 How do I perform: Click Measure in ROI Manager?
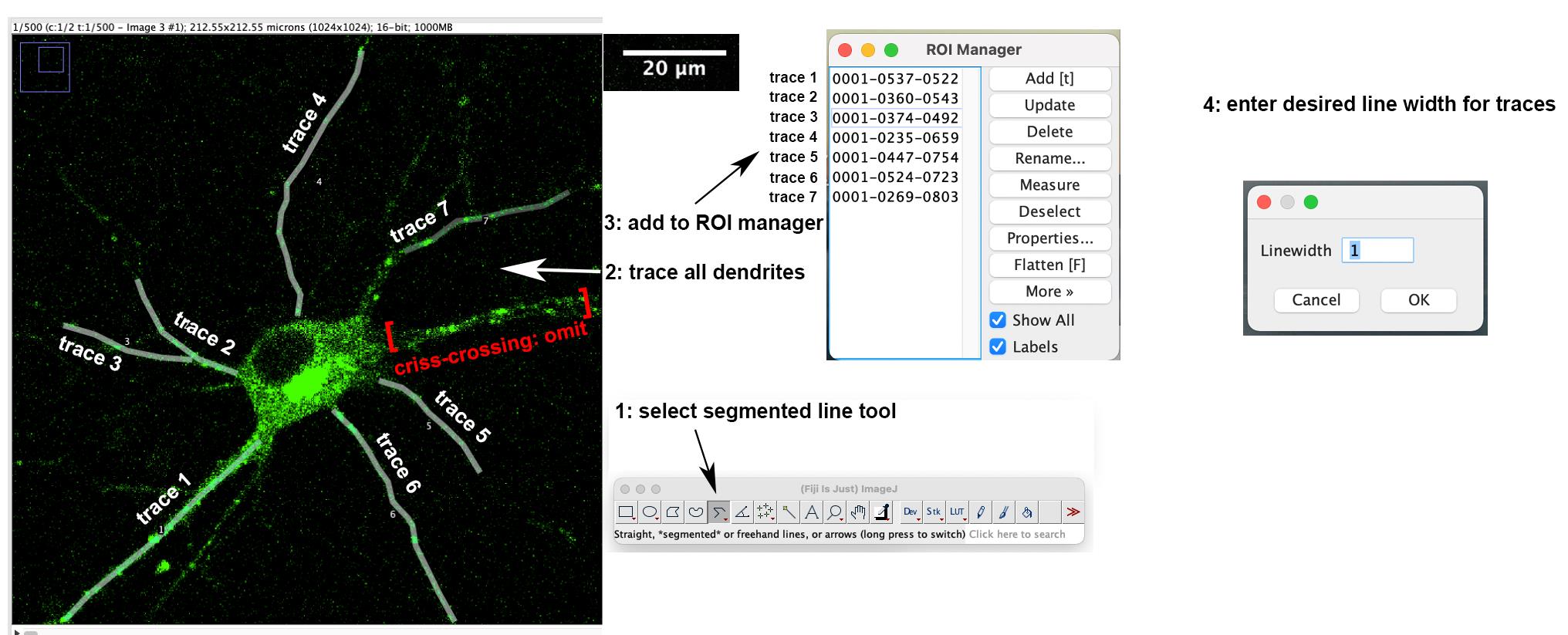pyautogui.click(x=1049, y=185)
